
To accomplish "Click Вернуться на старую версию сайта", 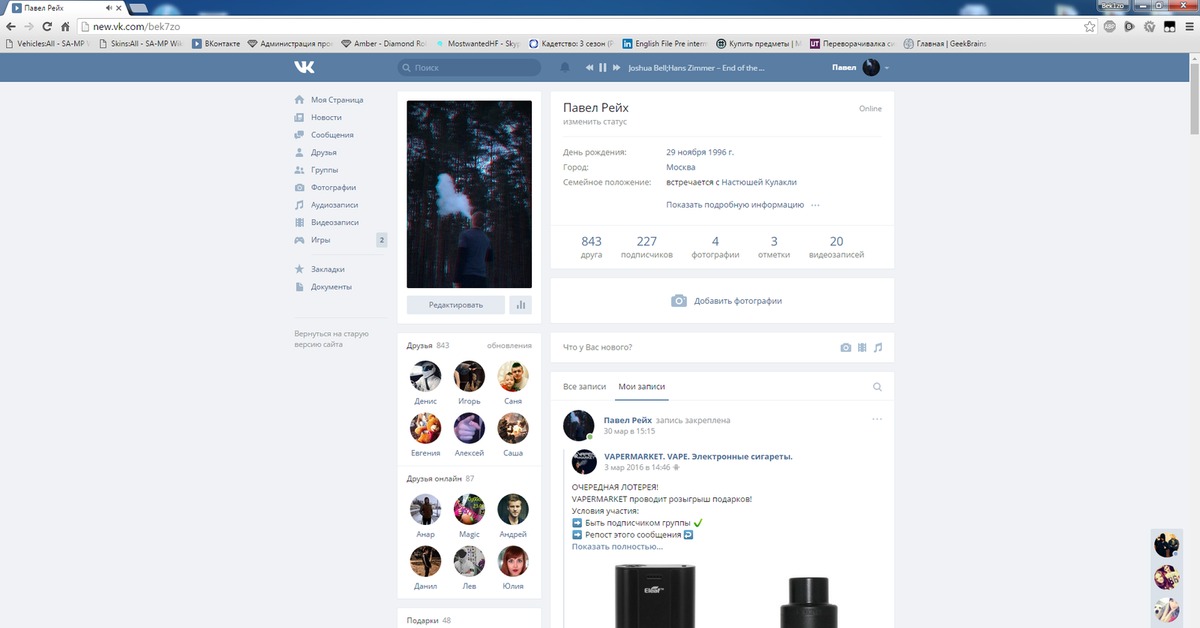I will point(332,339).
